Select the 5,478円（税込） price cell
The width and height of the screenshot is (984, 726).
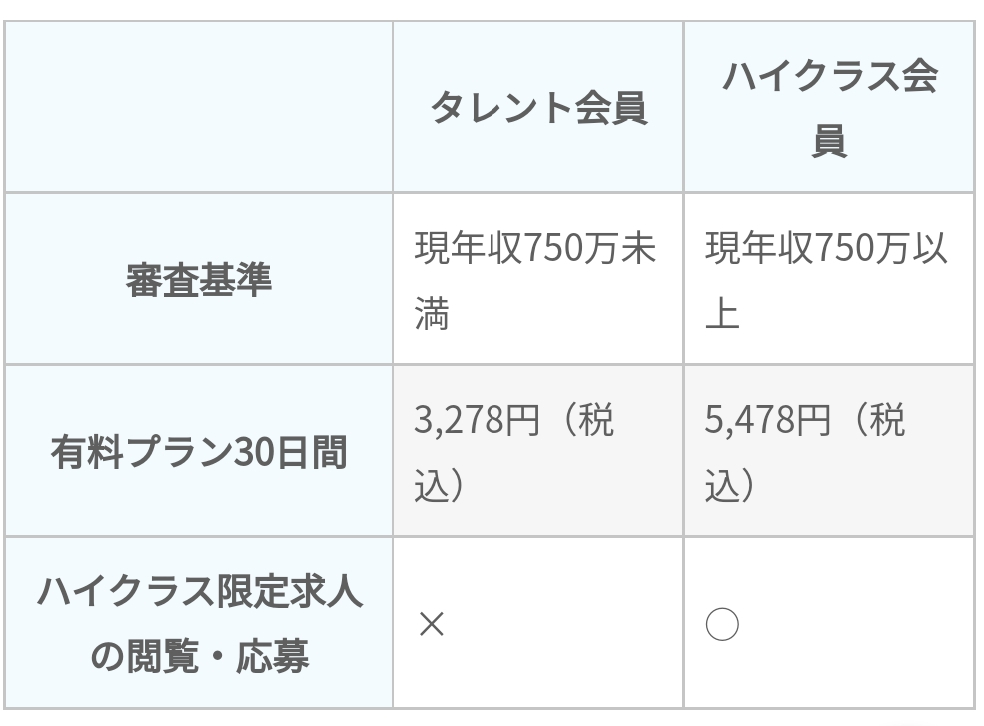pos(829,451)
